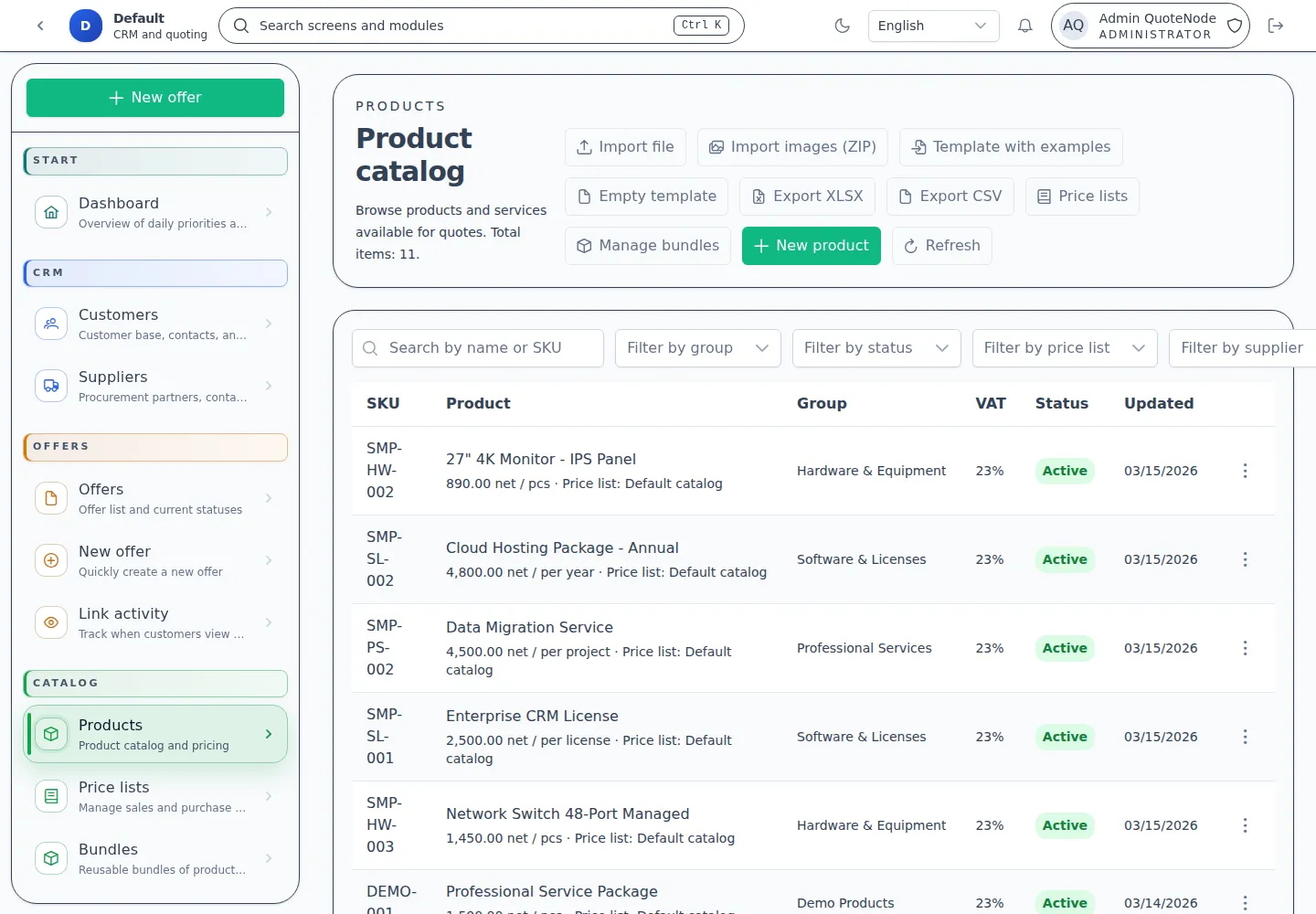Click the Bundles cube icon in sidebar
Screen dimensions: 1316x914
tap(51, 858)
